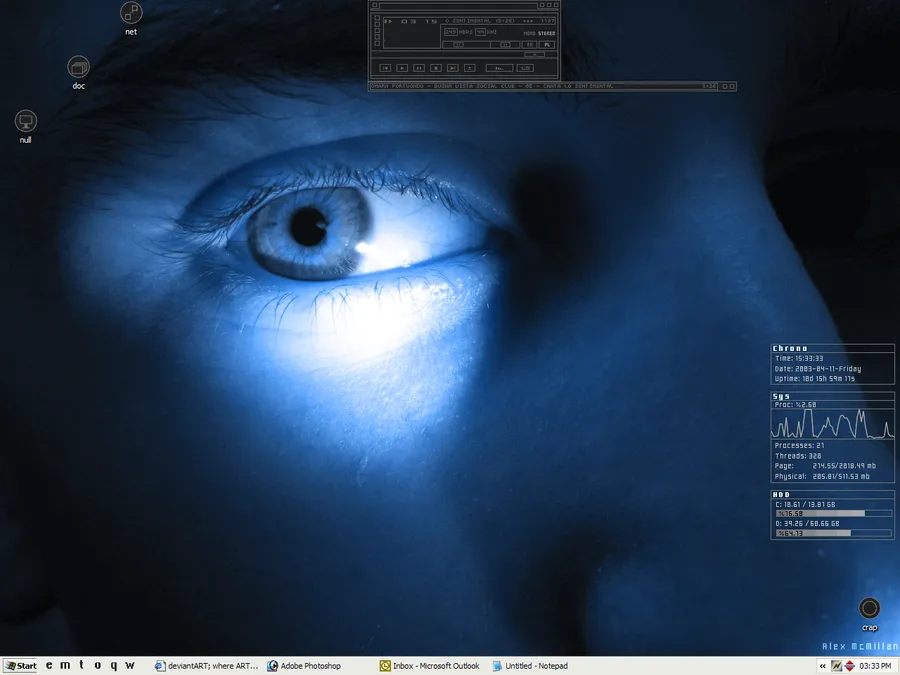900x675 pixels.
Task: Click the eject button in Winamp
Action: pos(470,68)
